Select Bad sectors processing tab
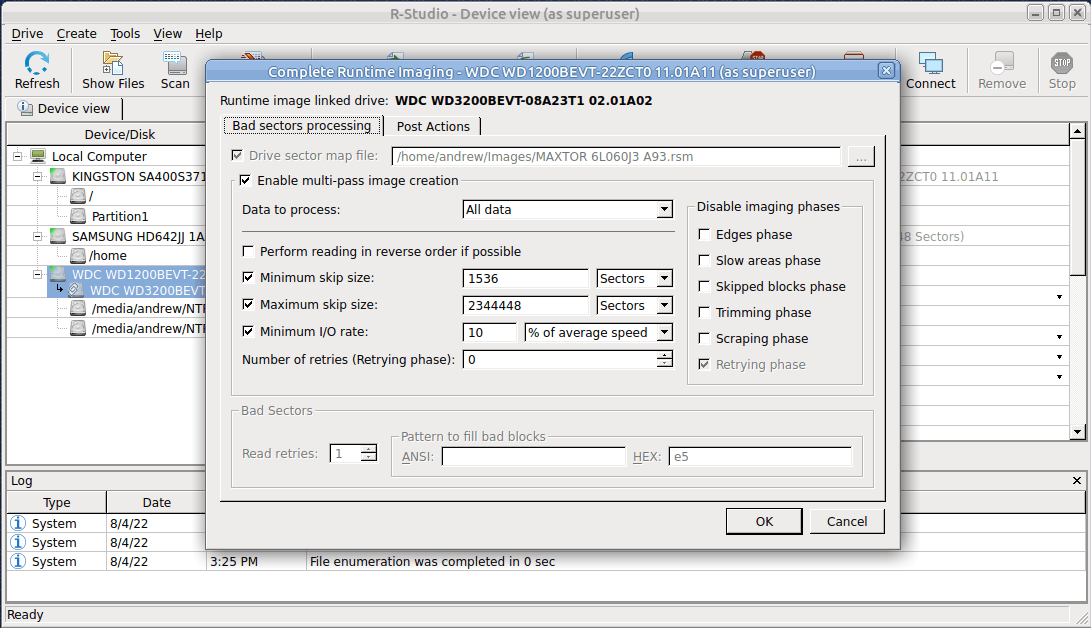This screenshot has height=628, width=1091. point(302,125)
